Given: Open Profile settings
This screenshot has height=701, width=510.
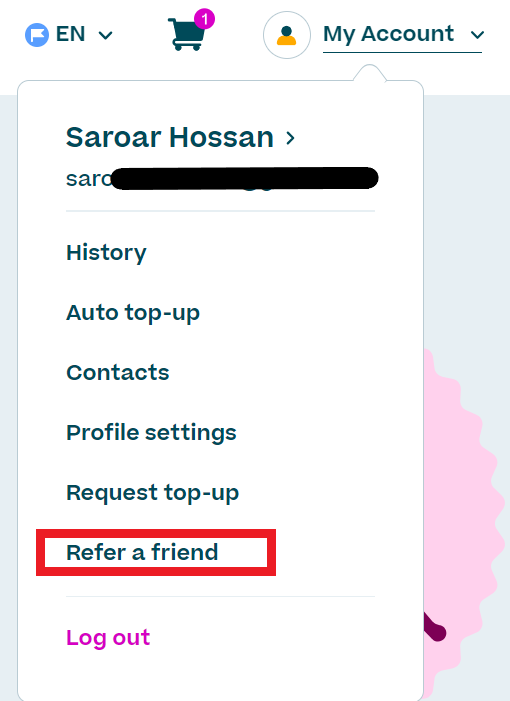Looking at the screenshot, I should tap(151, 433).
